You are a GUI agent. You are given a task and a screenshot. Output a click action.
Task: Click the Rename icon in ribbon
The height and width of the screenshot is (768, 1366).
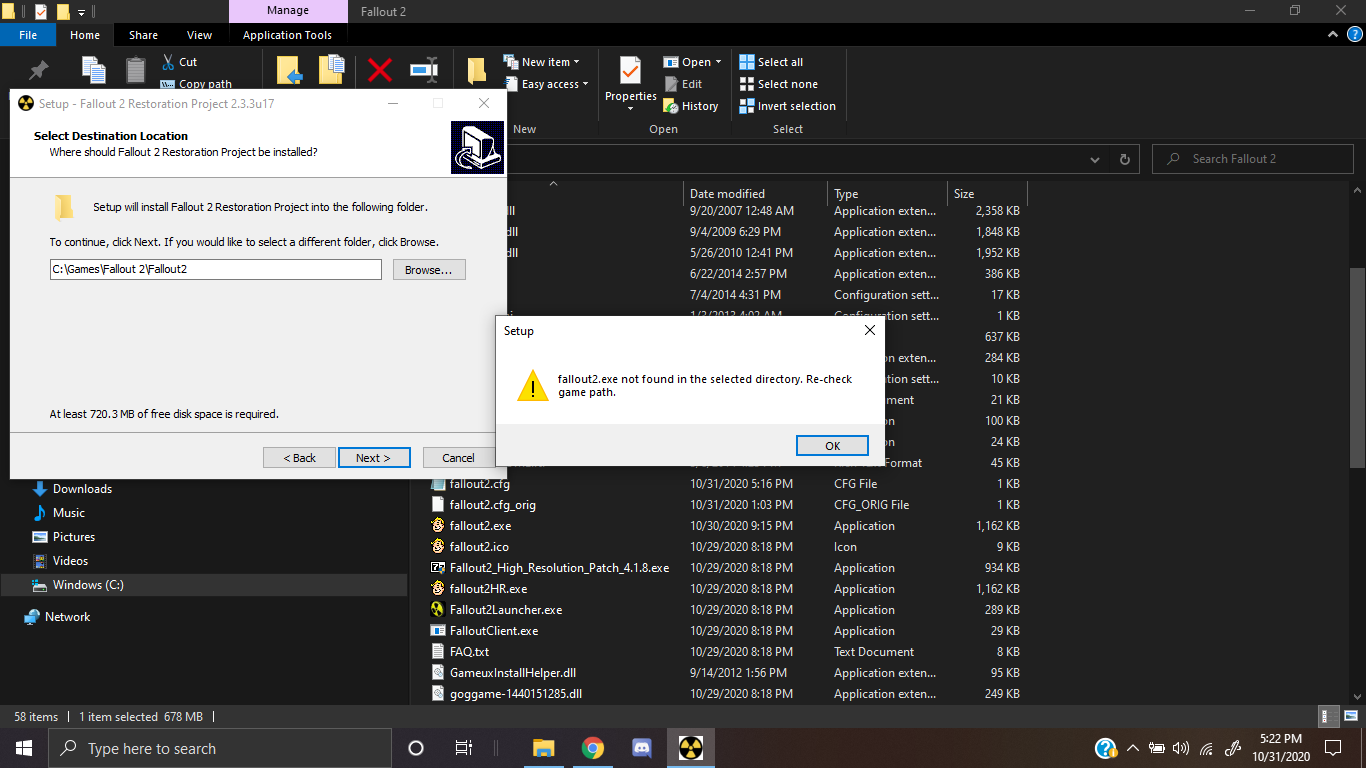[424, 70]
